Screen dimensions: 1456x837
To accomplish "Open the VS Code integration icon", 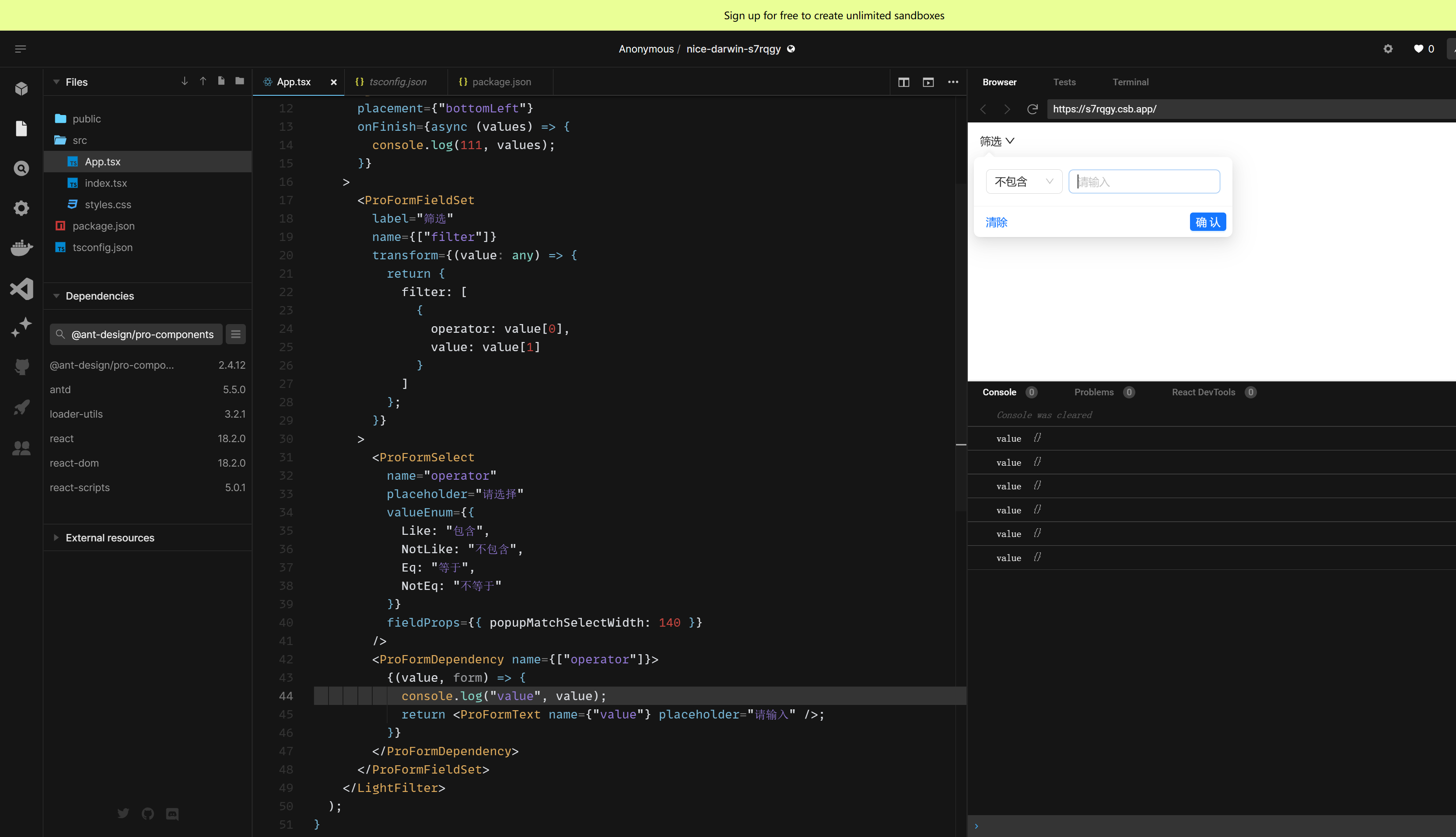I will (x=21, y=289).
